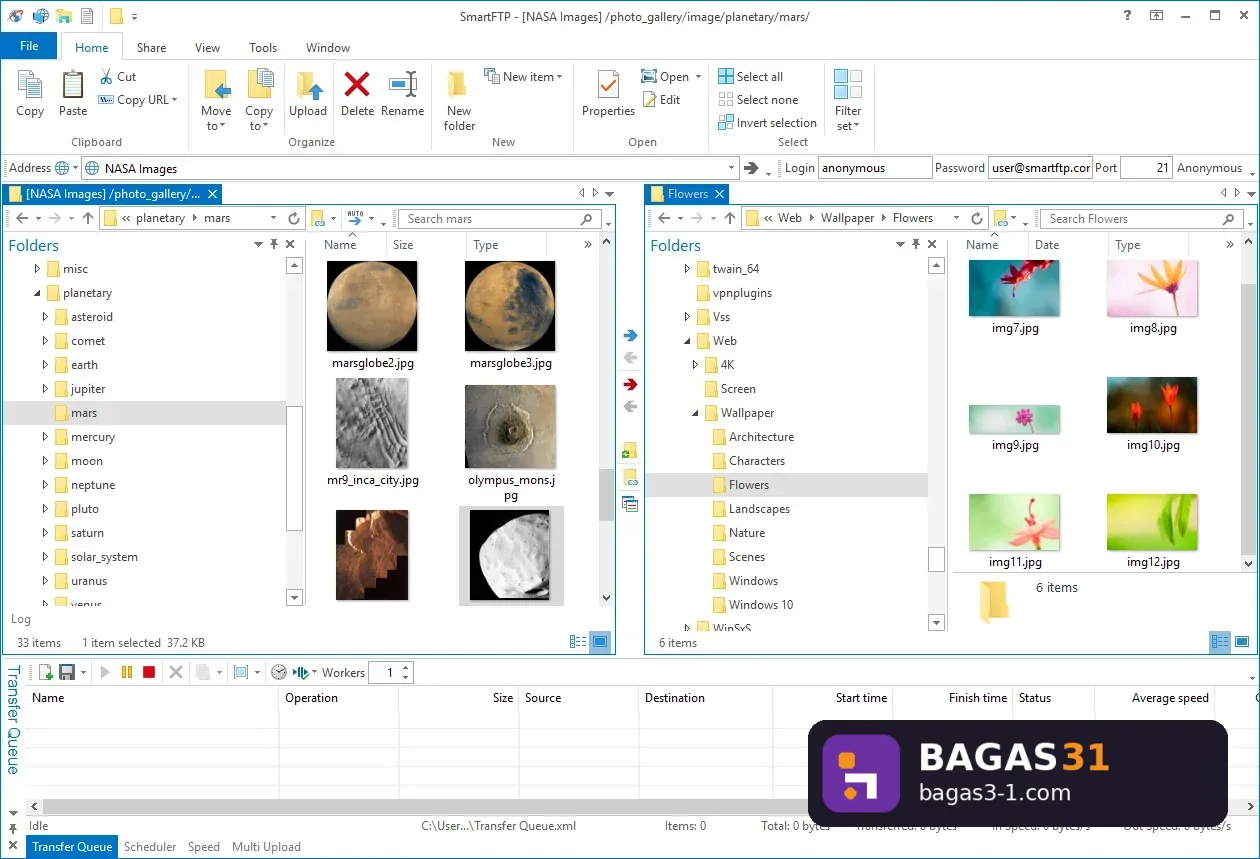Open the File menu
The height and width of the screenshot is (859, 1260).
(x=29, y=46)
